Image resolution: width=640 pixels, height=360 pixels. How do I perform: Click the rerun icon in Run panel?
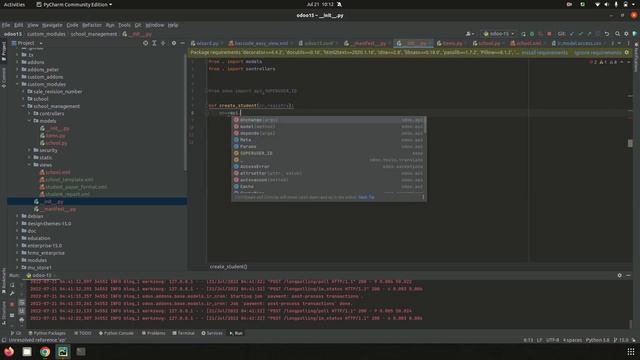pos(12,285)
